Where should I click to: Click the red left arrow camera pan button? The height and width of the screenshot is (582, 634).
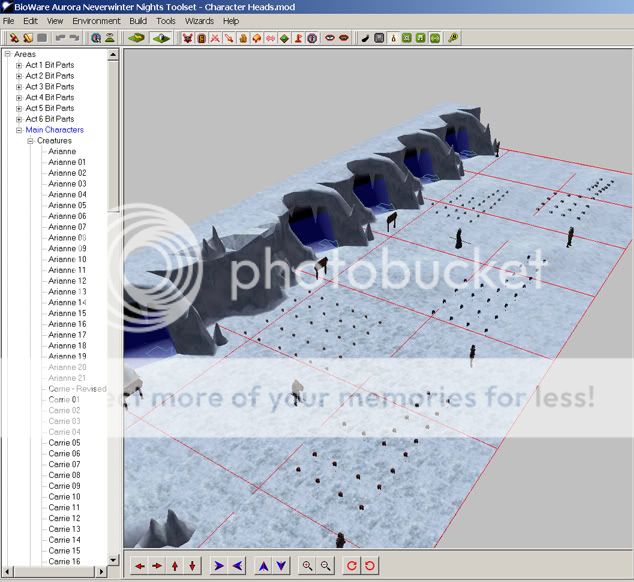[140, 566]
